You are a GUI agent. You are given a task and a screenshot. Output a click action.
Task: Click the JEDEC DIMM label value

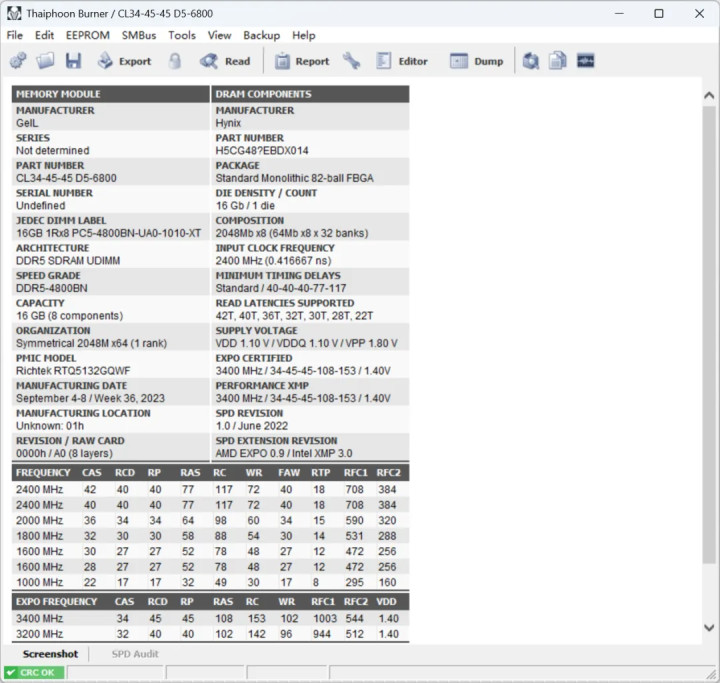[108, 233]
